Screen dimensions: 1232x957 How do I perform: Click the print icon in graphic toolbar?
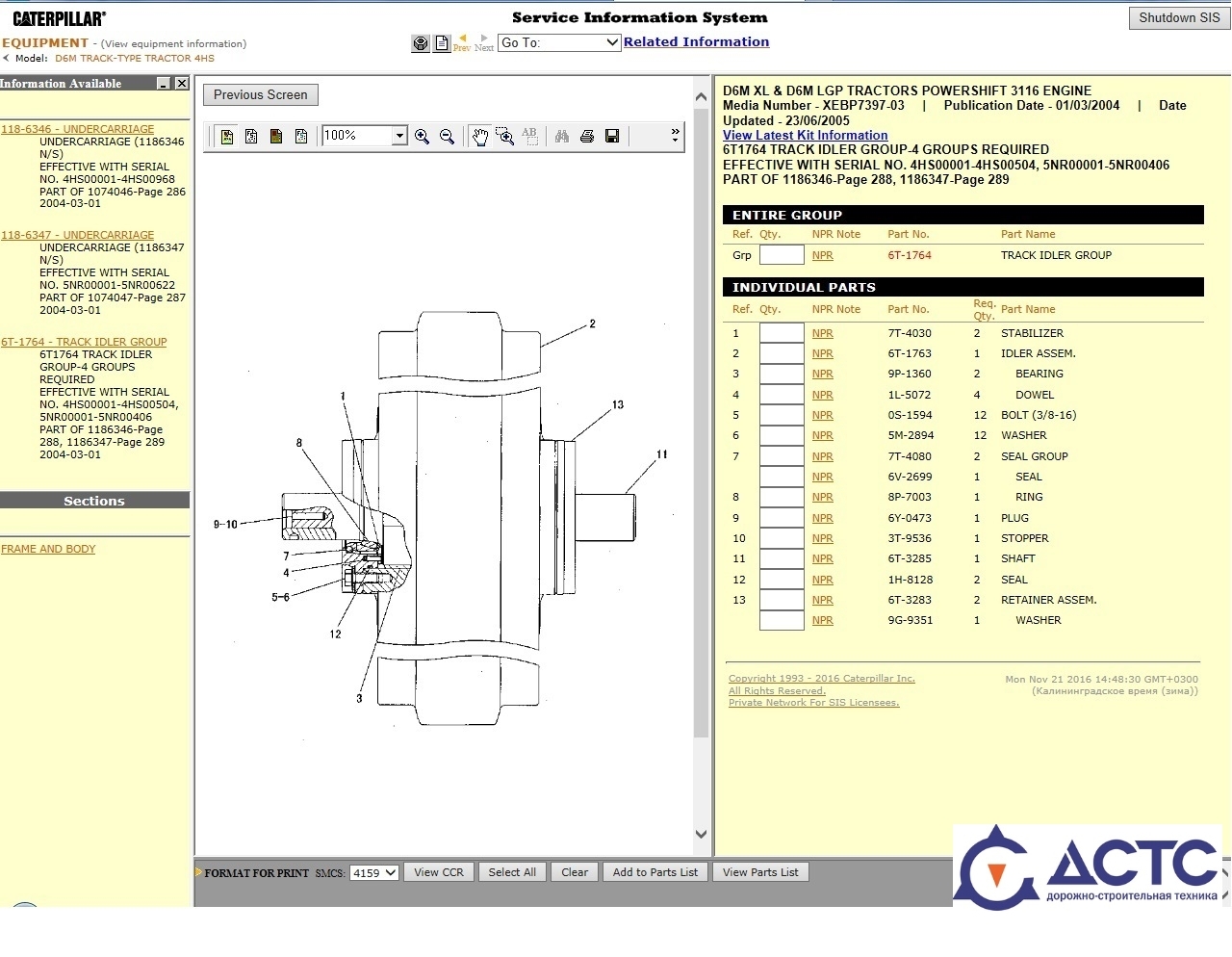(x=587, y=137)
